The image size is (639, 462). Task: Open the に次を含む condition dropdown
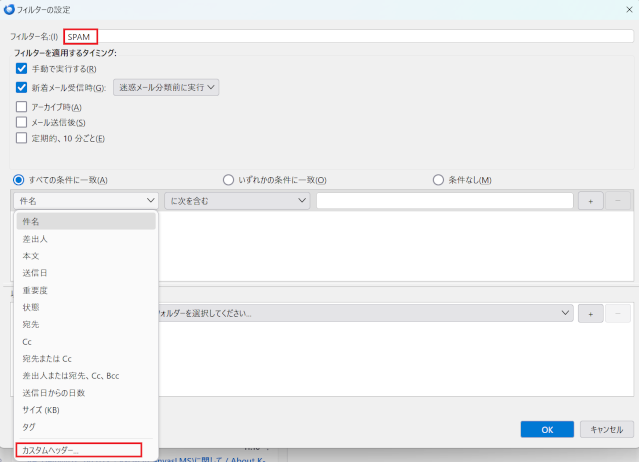click(x=236, y=201)
